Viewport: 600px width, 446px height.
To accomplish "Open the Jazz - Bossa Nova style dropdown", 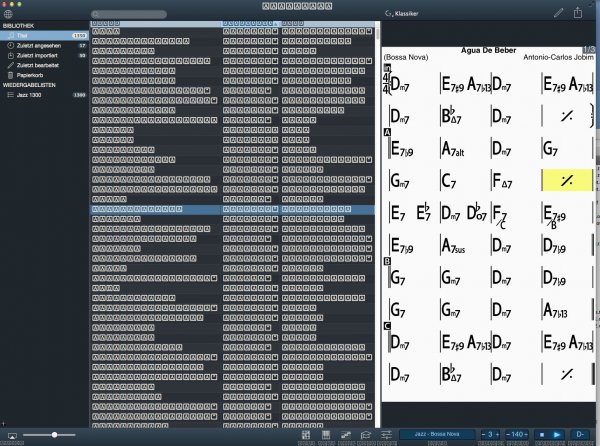I will click(x=436, y=435).
